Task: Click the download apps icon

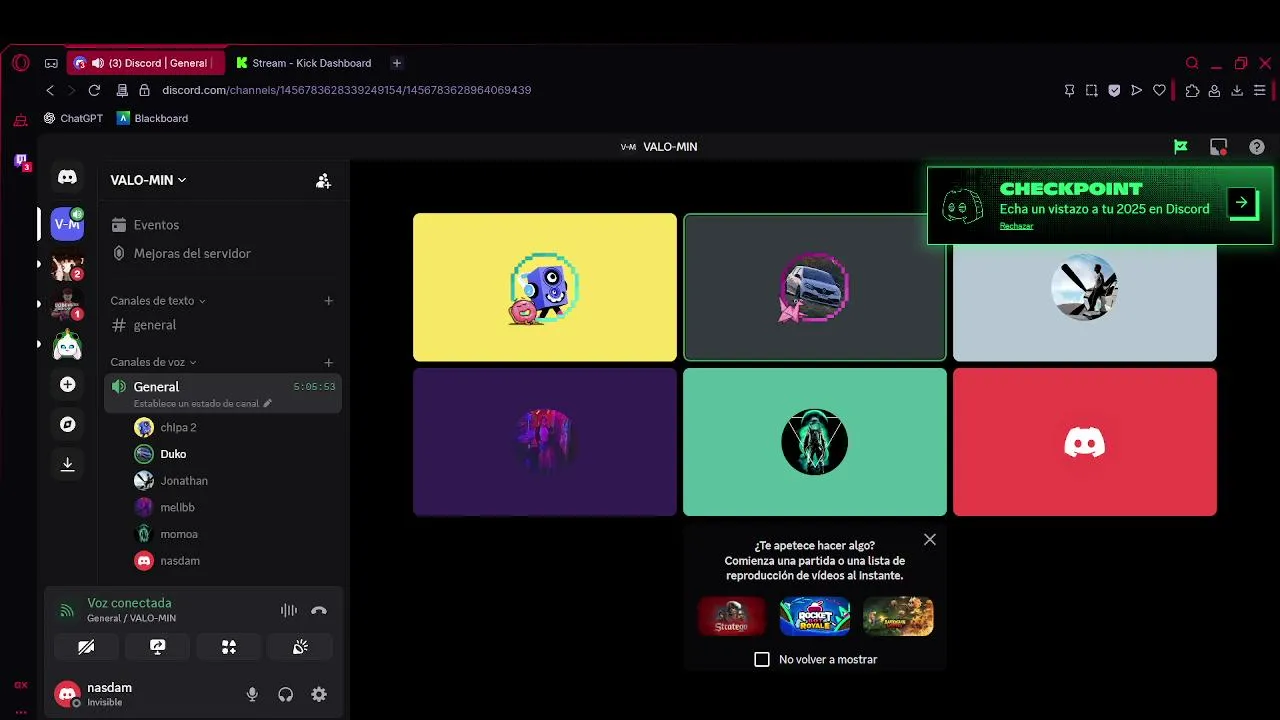Action: (x=67, y=464)
